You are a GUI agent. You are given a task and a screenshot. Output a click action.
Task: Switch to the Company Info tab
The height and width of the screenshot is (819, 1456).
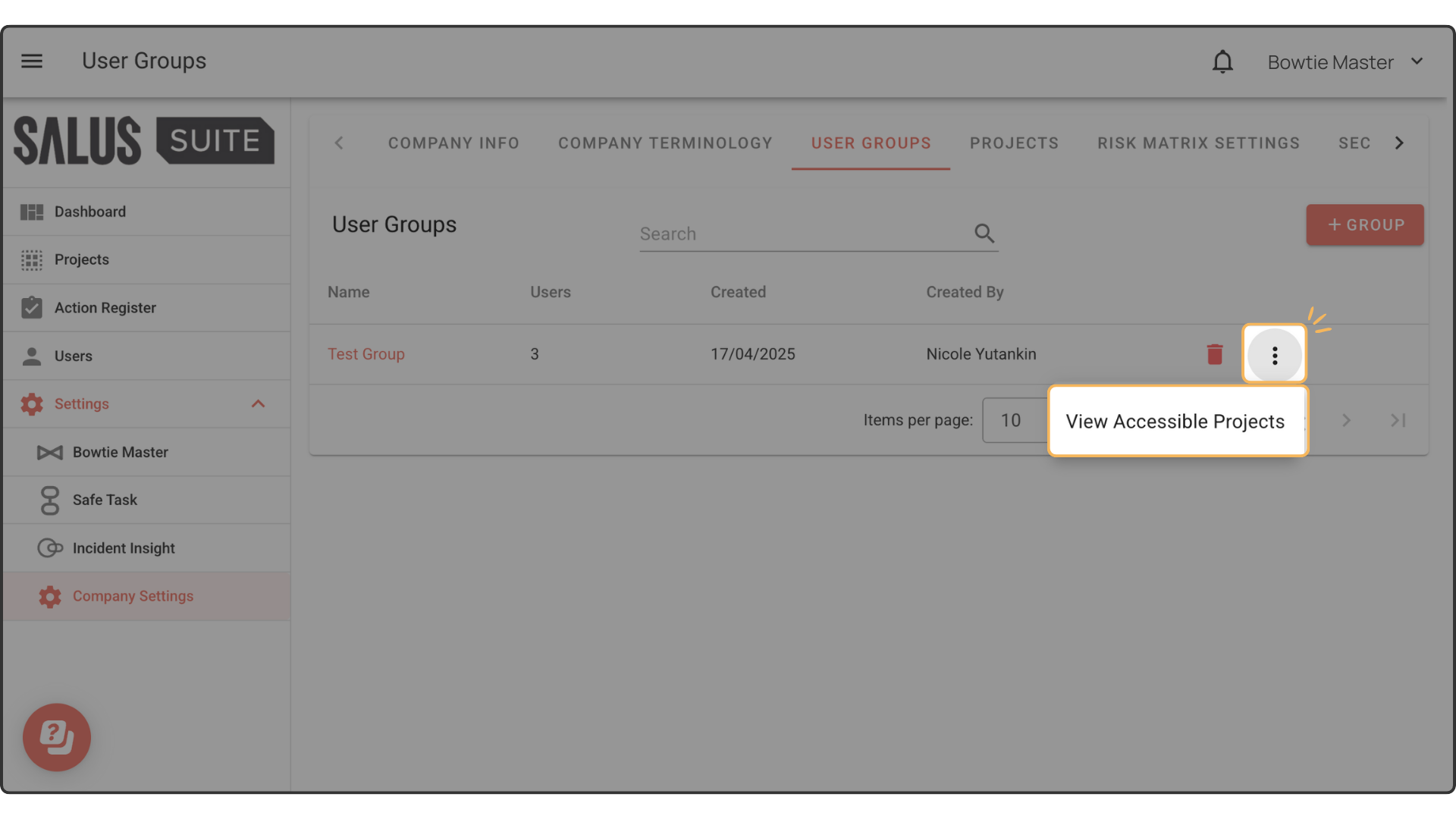453,143
